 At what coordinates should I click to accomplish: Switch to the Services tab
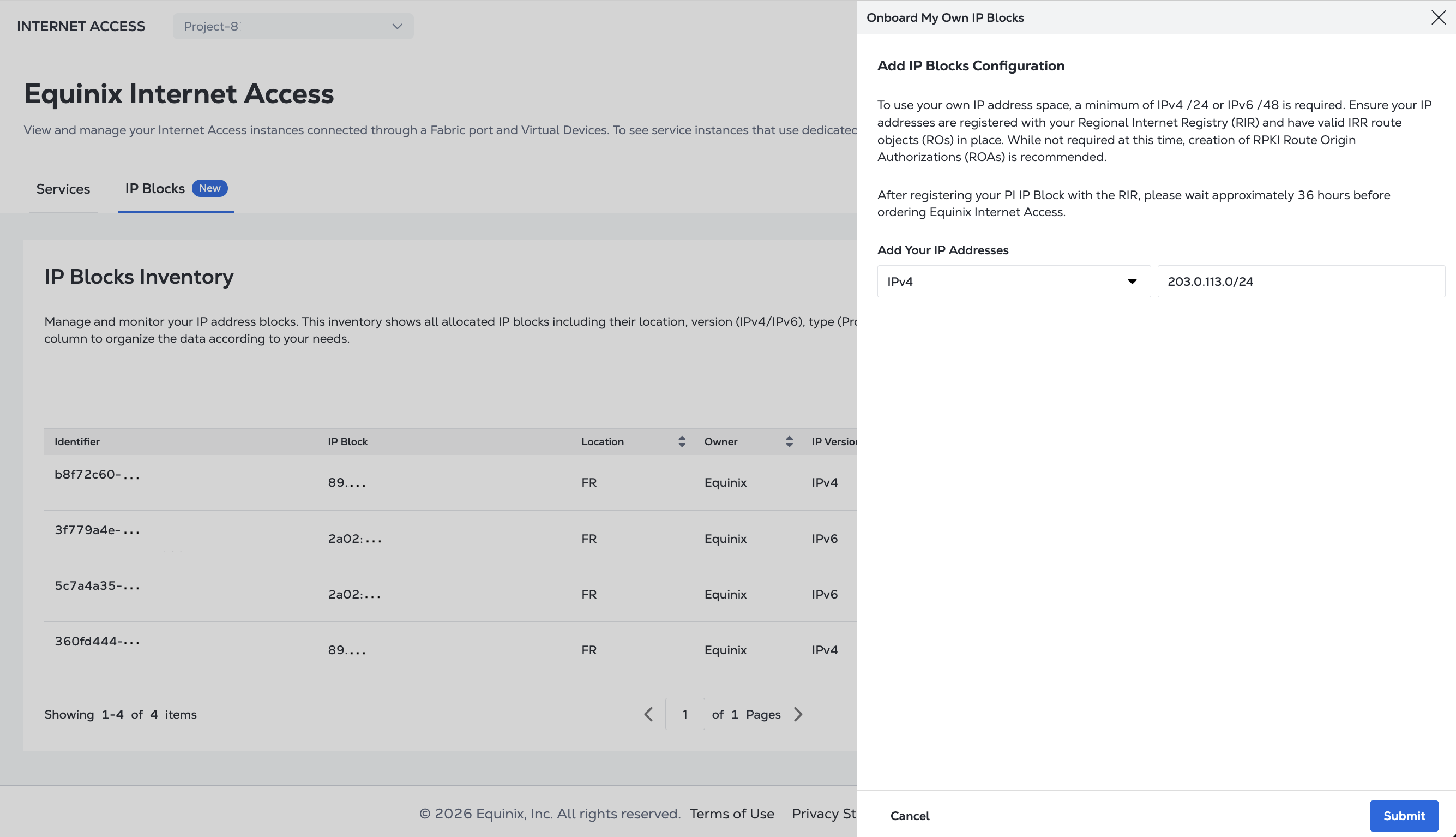click(x=63, y=189)
